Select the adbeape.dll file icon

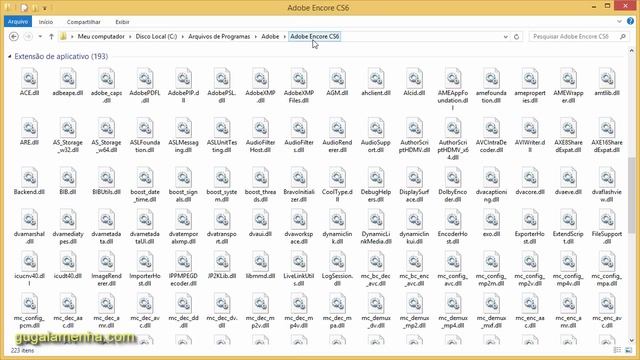[68, 78]
